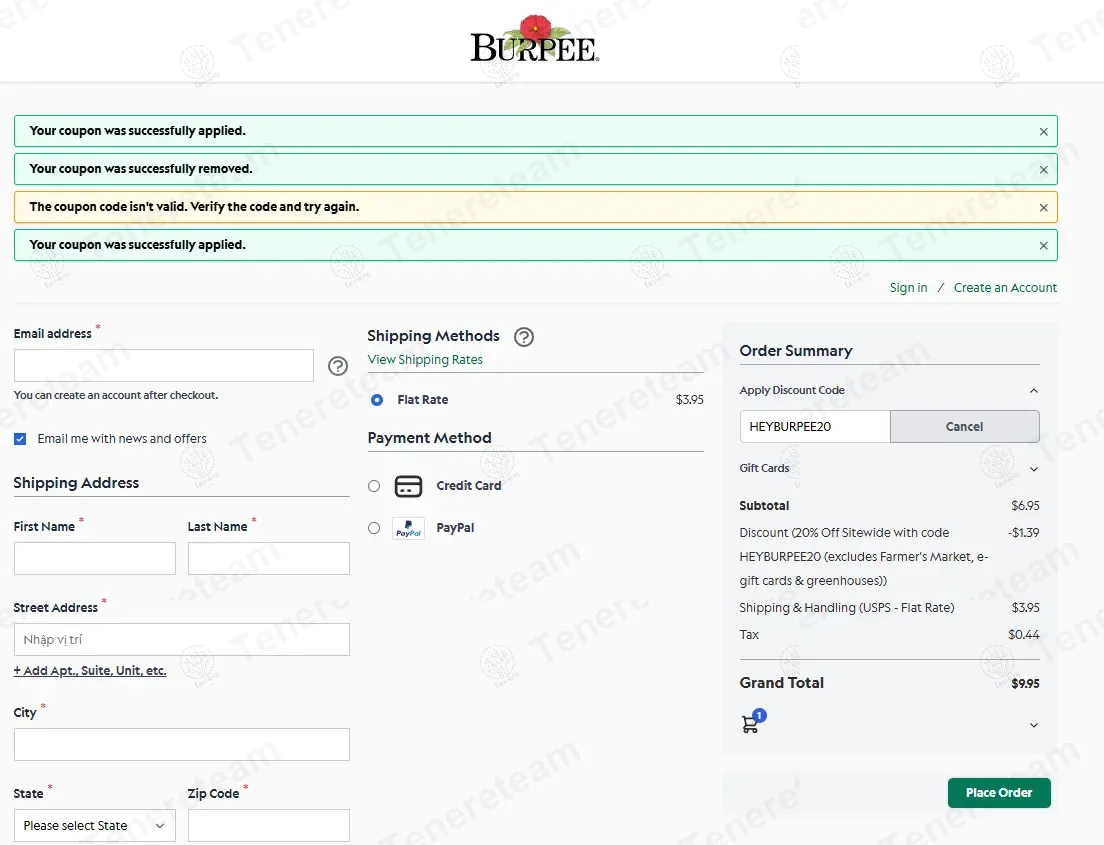This screenshot has width=1104, height=845.
Task: Click the Tax $0.44 value
Action: pos(1024,635)
